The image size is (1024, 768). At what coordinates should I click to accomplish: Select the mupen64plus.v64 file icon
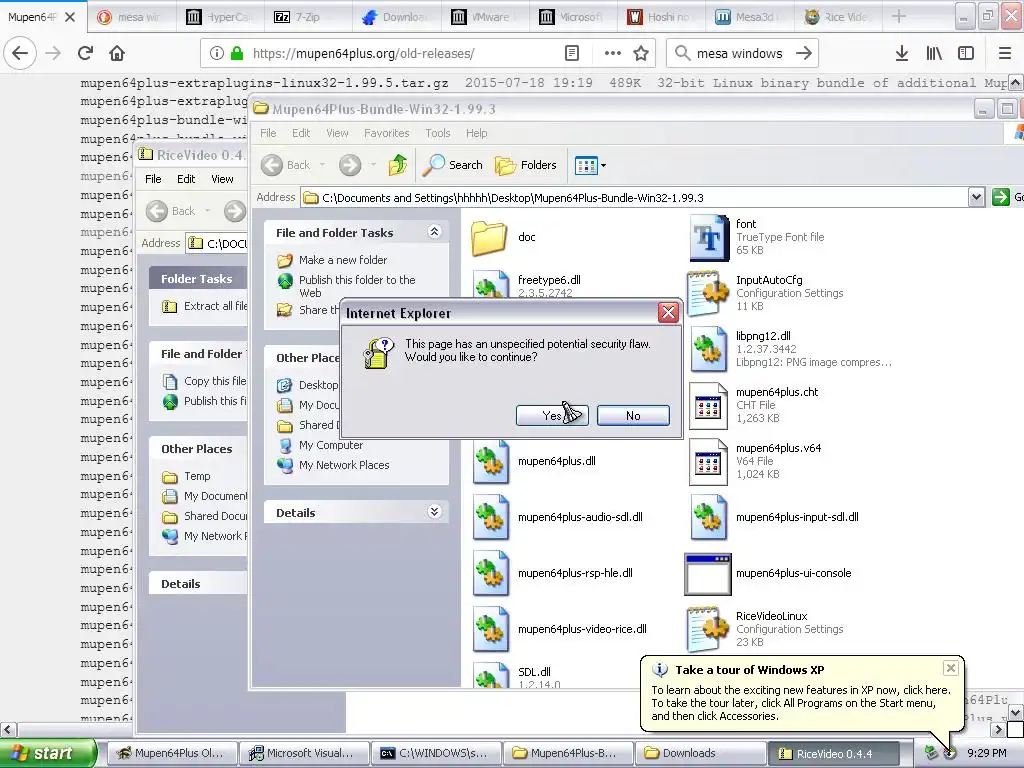(x=709, y=462)
